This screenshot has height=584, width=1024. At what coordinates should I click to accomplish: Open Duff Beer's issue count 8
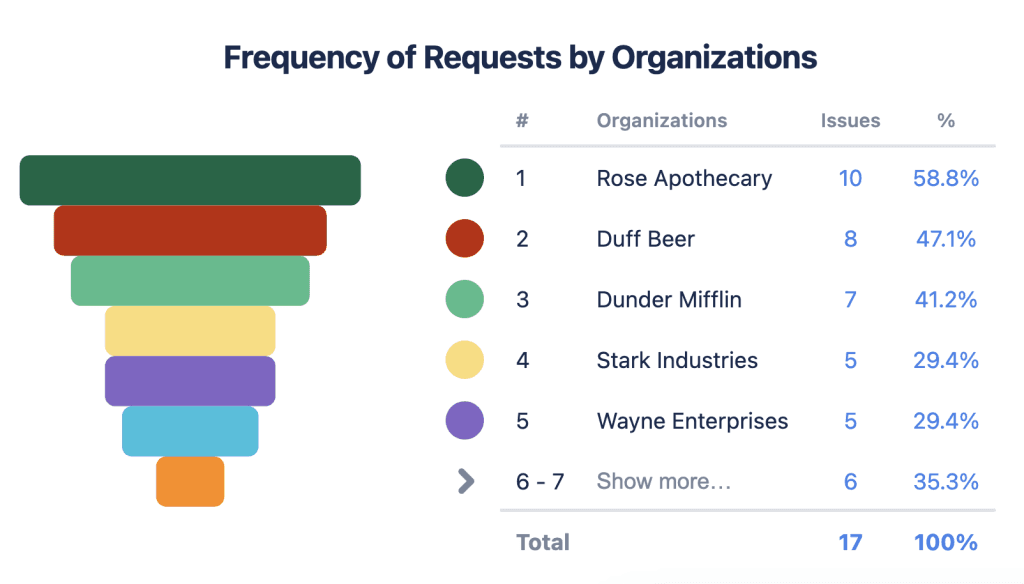coord(850,239)
